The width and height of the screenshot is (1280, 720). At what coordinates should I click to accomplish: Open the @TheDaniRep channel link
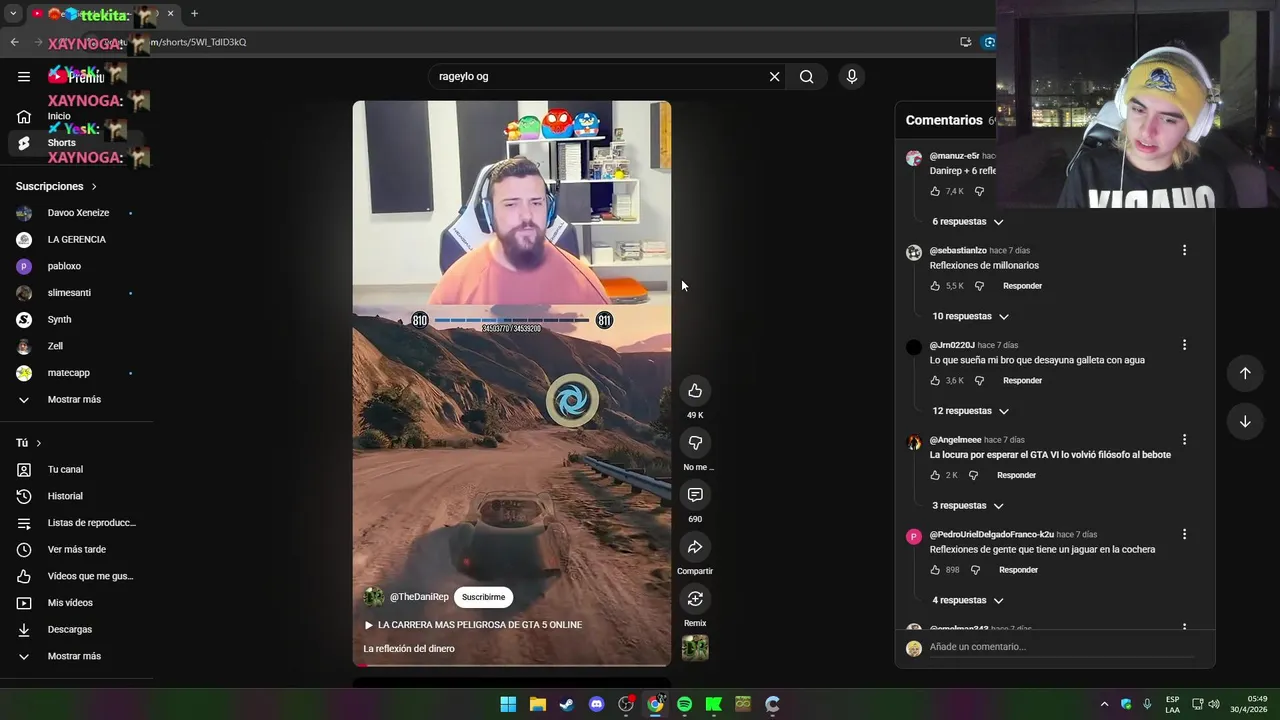pyautogui.click(x=419, y=597)
